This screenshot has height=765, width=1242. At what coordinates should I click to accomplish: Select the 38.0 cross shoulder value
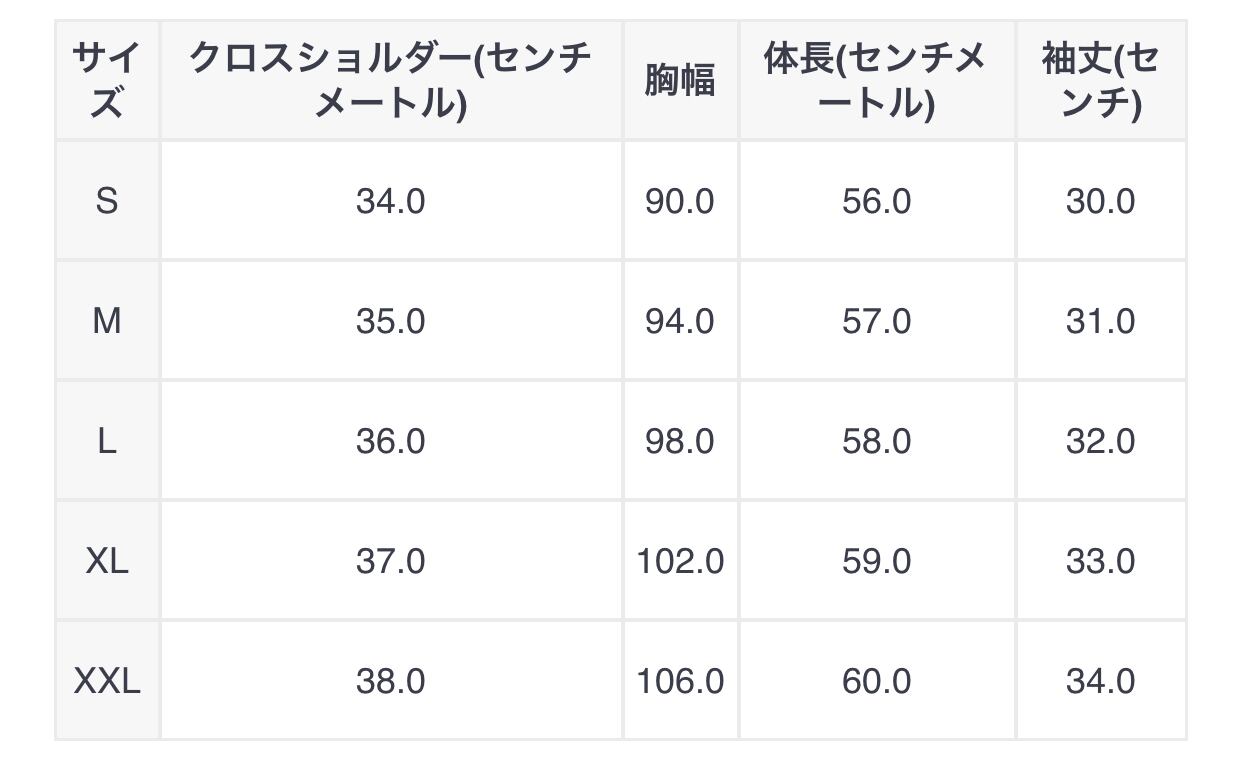(390, 681)
